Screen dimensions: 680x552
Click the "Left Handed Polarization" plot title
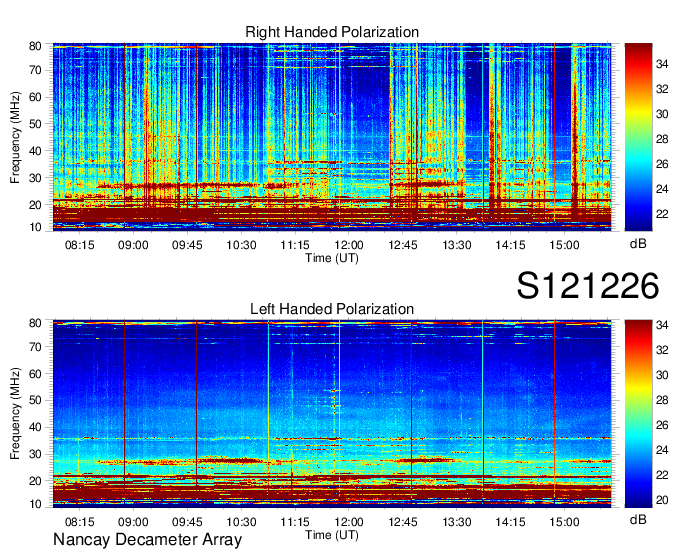tap(332, 309)
